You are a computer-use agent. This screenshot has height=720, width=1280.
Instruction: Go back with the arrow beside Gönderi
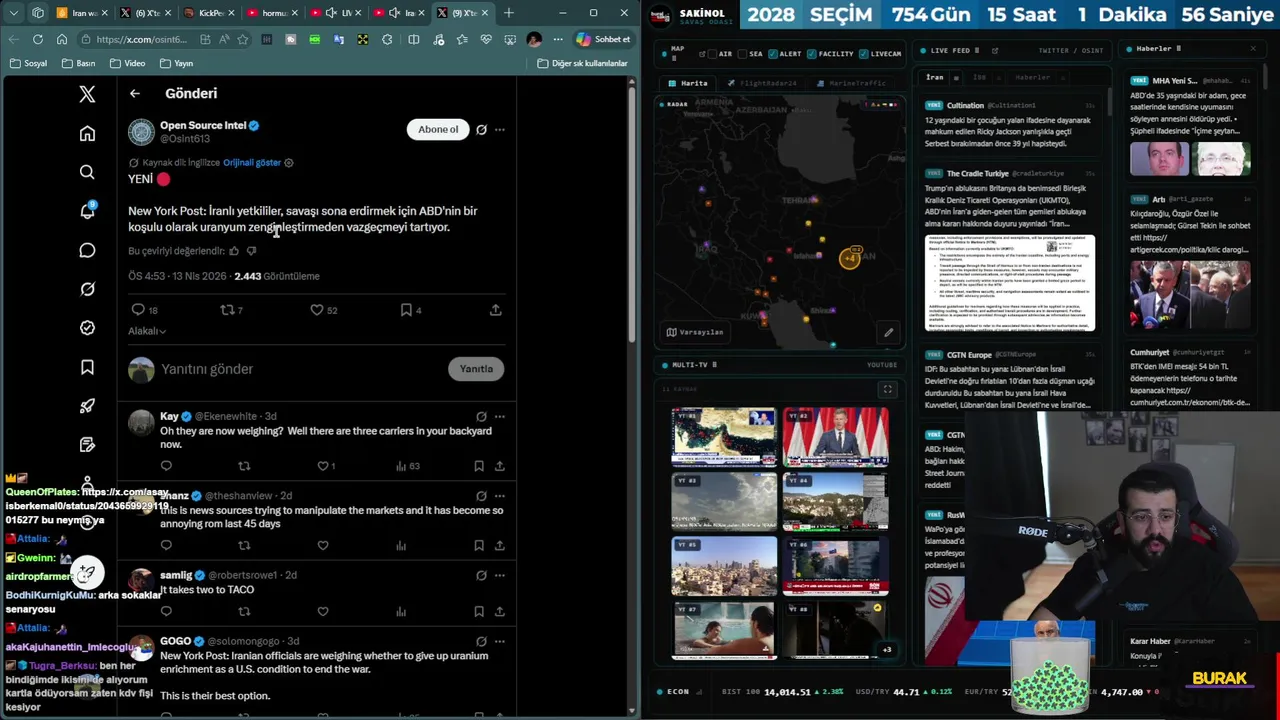pyautogui.click(x=134, y=93)
